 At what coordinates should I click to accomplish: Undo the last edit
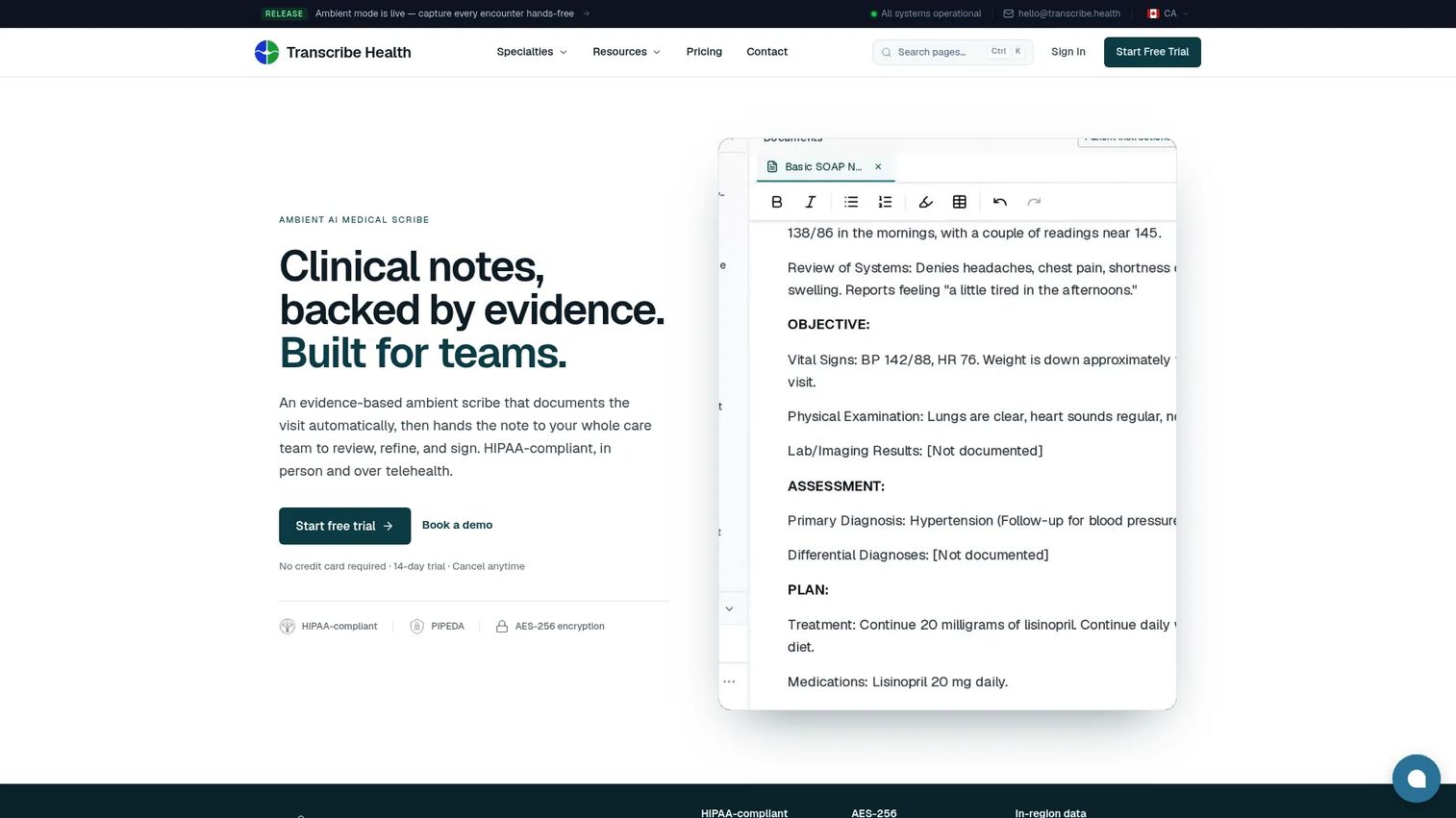[1000, 202]
